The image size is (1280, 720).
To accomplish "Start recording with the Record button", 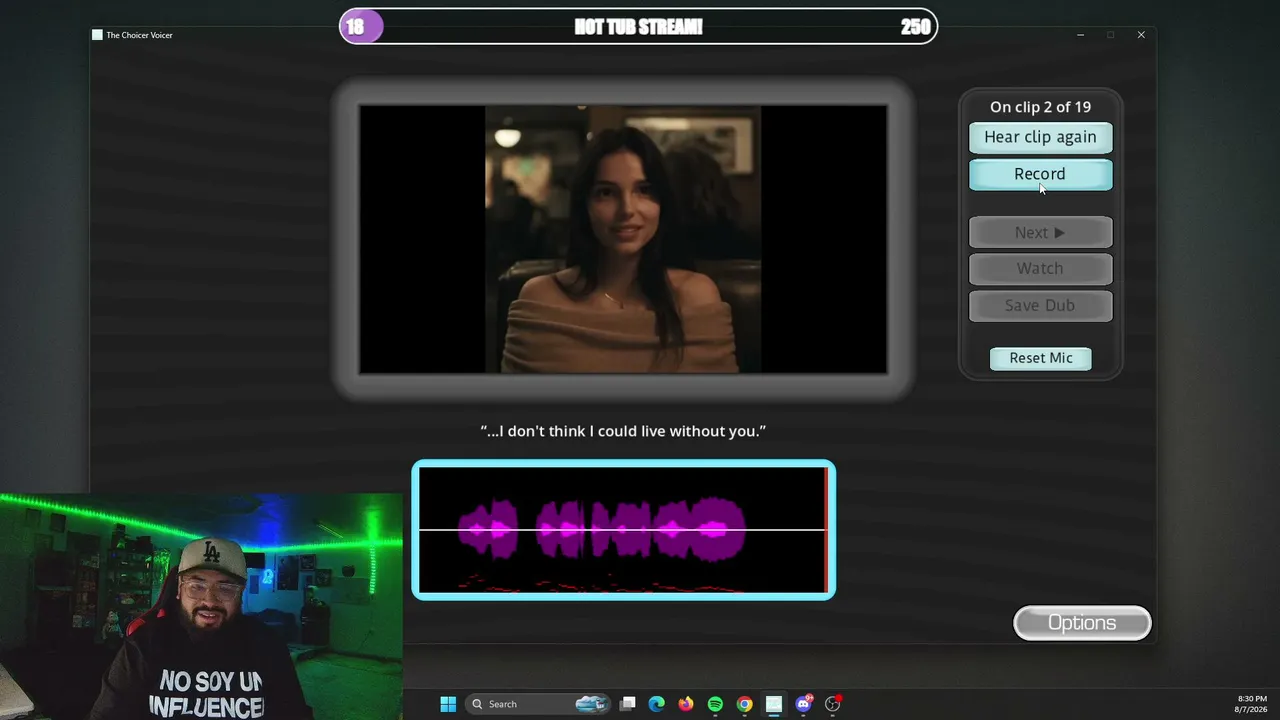I will click(x=1040, y=174).
